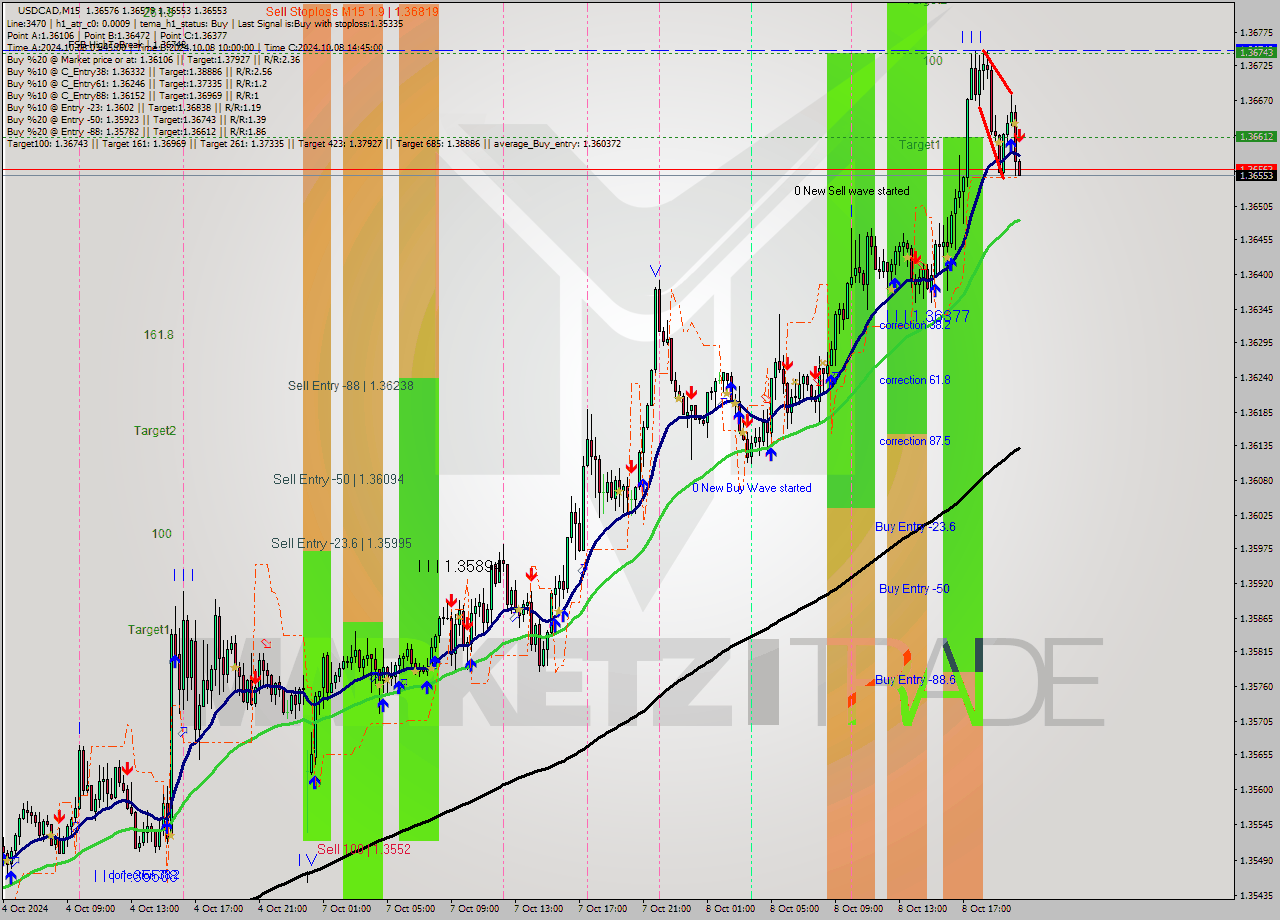Click the 'Buy %10 @ C_Entry88' row

point(133,95)
